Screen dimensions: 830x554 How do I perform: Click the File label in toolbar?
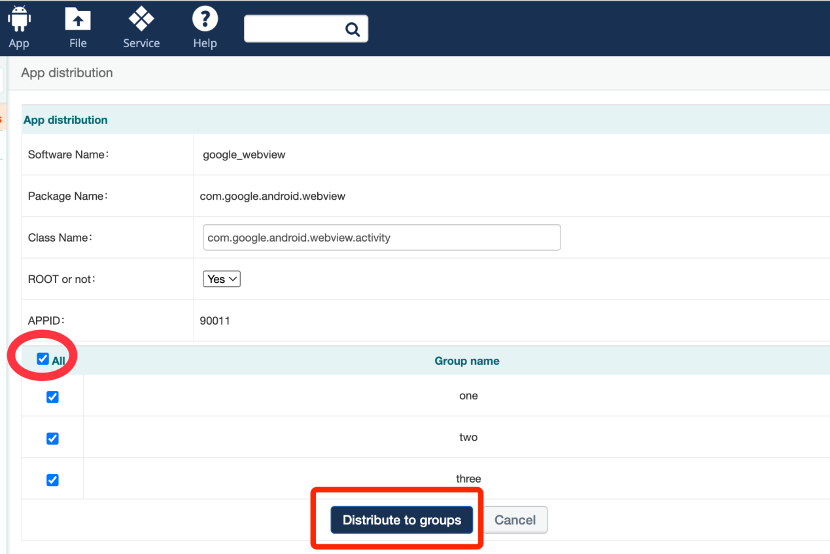tap(78, 43)
